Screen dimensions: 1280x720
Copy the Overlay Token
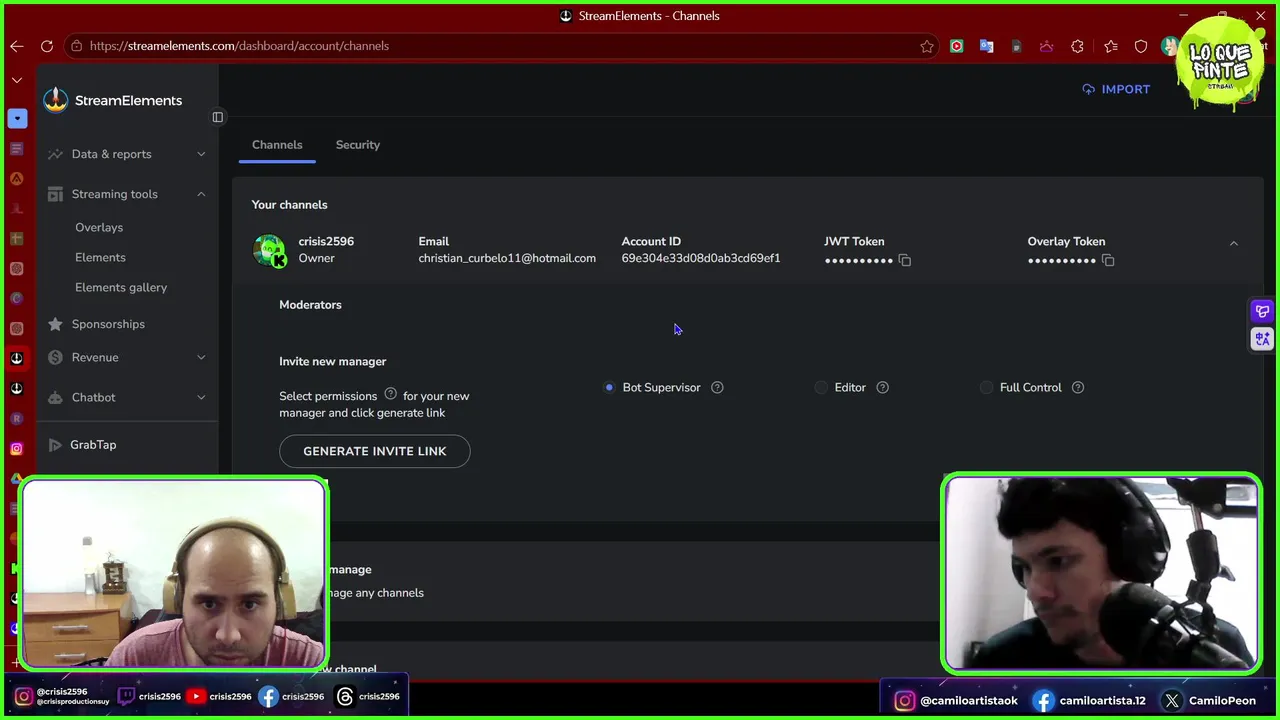(1108, 260)
